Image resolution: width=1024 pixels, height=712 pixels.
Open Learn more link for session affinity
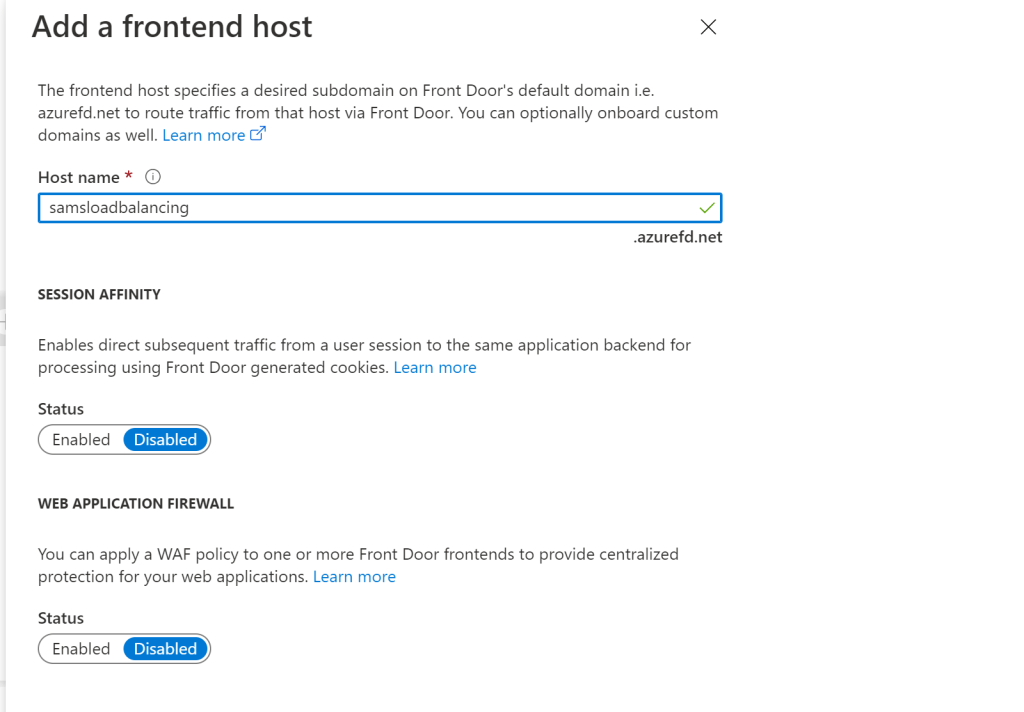tap(435, 368)
